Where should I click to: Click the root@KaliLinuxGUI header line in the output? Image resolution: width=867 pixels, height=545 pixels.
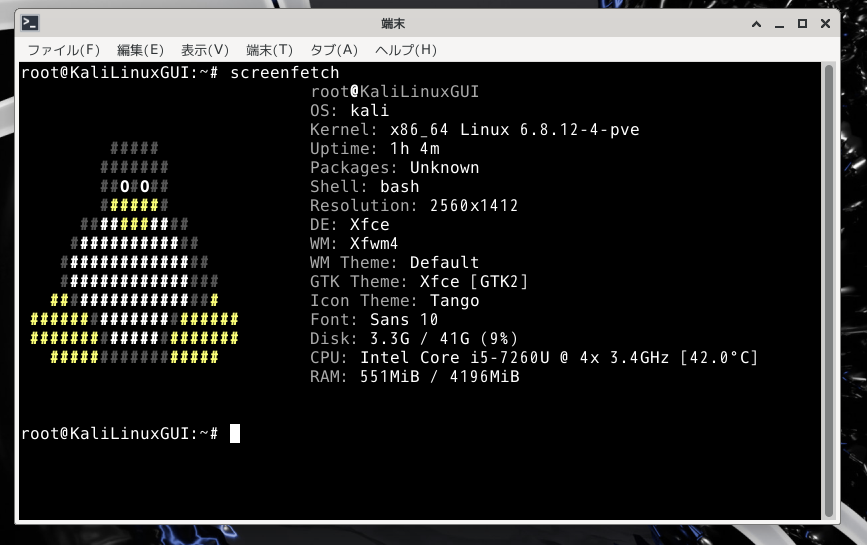tap(395, 92)
